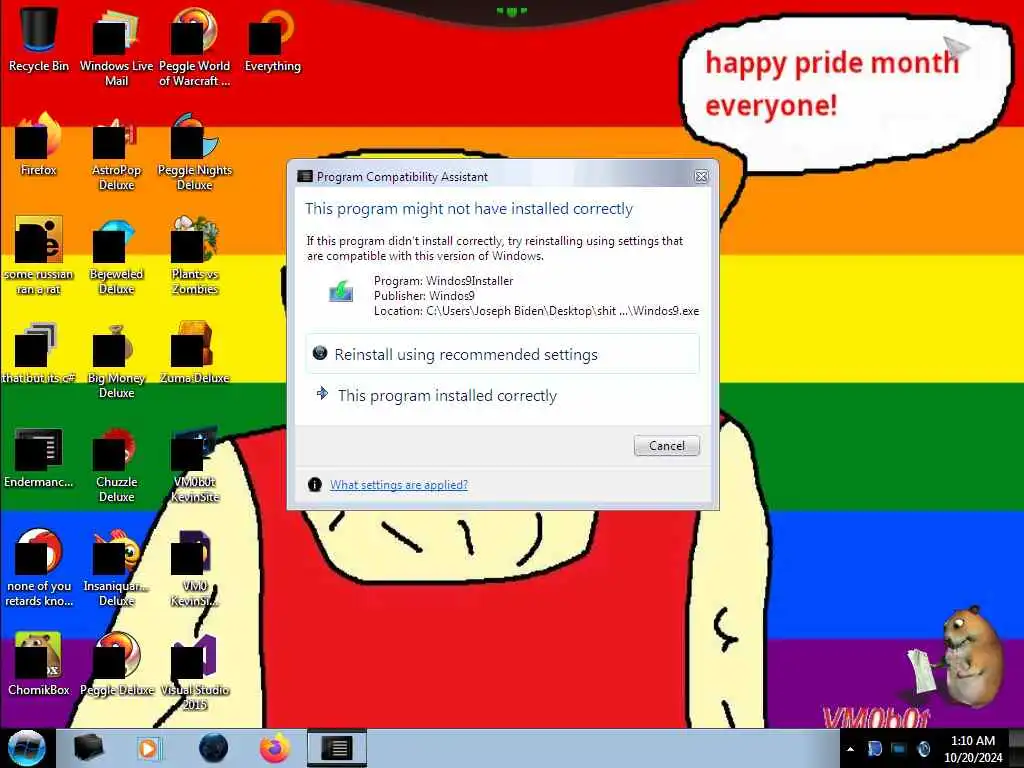The height and width of the screenshot is (768, 1024).
Task: Select AstroPop Deluxe desktop icon
Action: [x=116, y=152]
